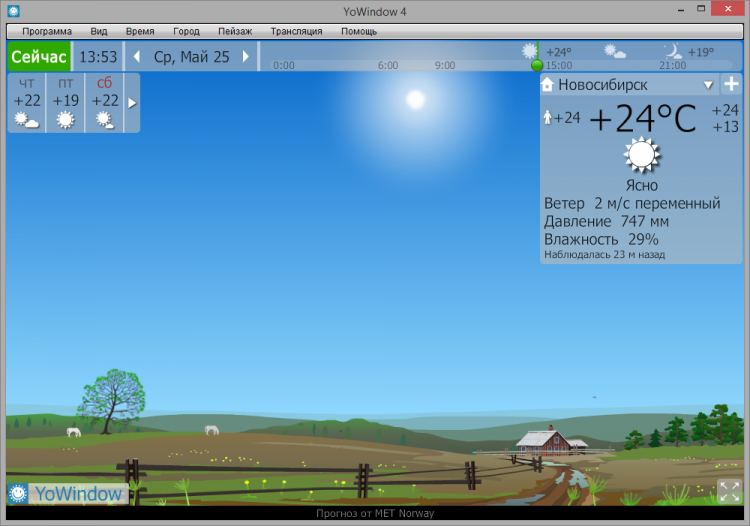Click Thursday's partly cloudy icon

(26, 120)
